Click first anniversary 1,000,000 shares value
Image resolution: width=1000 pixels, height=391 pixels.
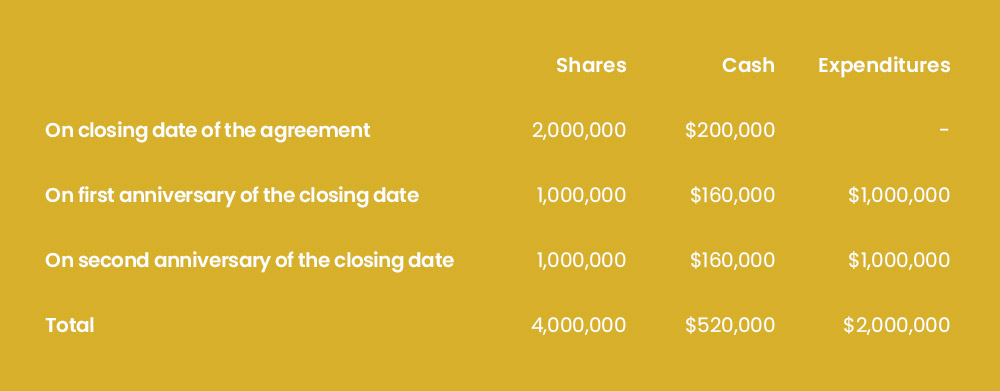click(x=581, y=196)
